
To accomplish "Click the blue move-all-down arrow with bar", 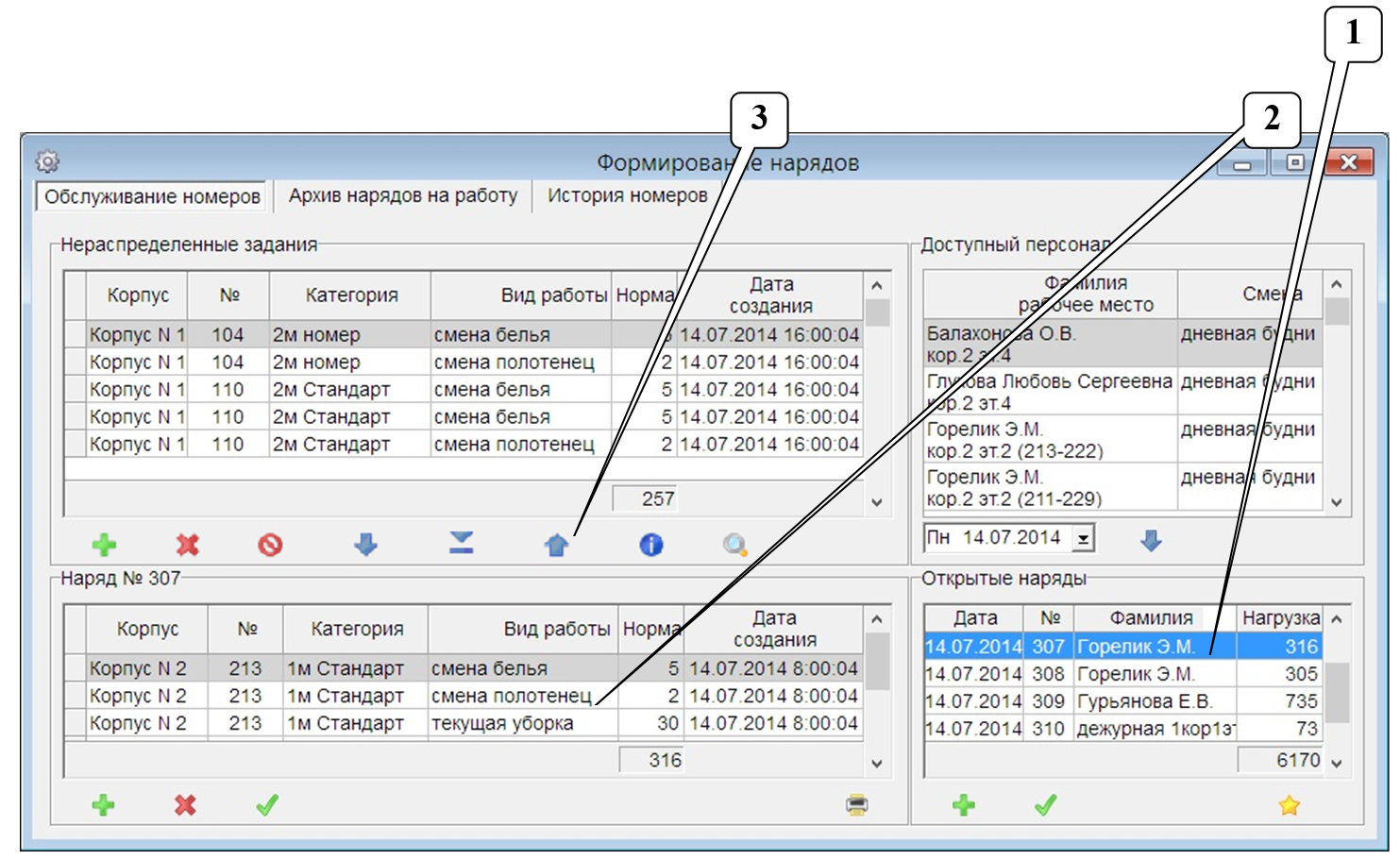I will click(x=461, y=543).
